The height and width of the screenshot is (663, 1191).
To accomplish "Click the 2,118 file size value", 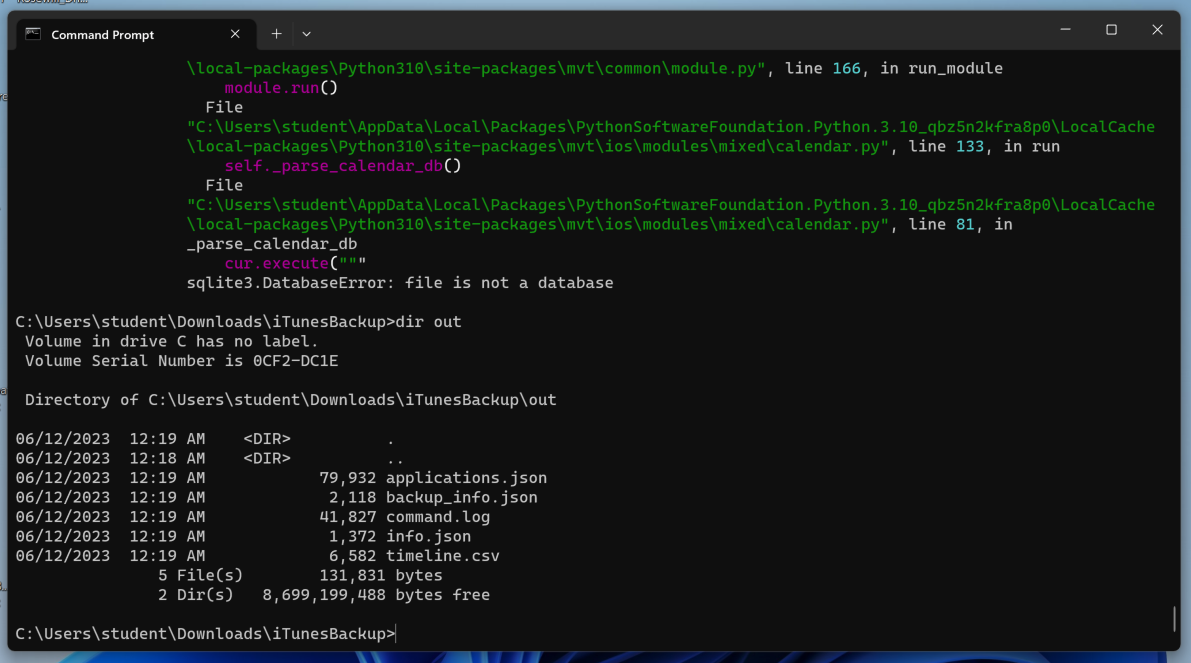I will click(x=352, y=497).
